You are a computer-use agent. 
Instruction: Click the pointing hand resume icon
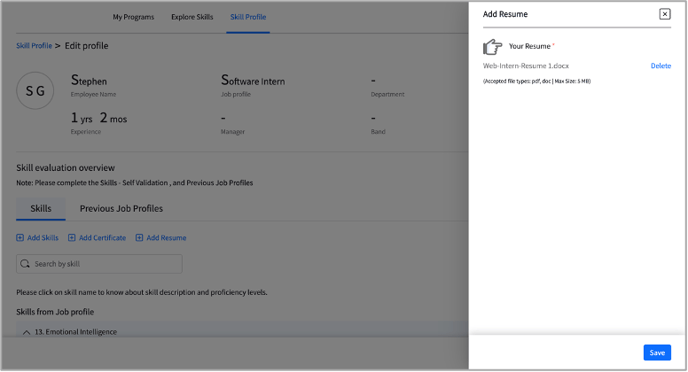[492, 46]
